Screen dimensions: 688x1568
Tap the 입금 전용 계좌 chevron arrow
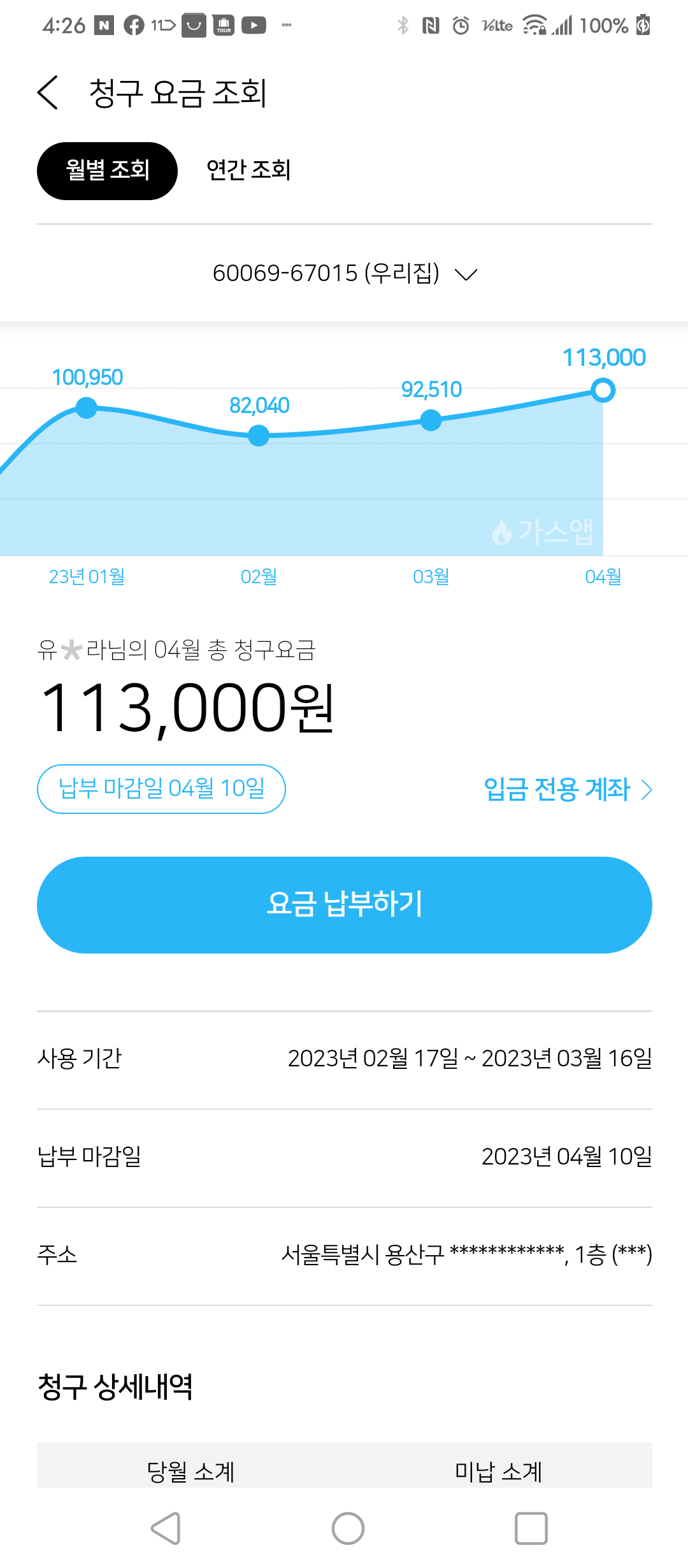tap(647, 790)
